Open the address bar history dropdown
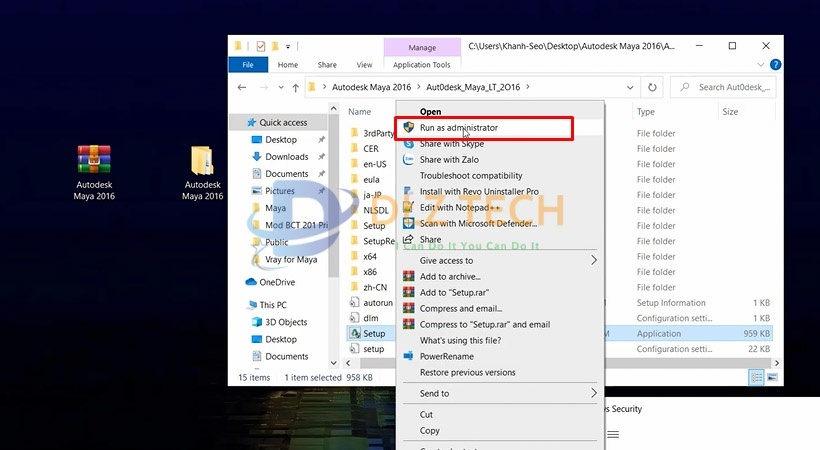The height and width of the screenshot is (450, 820). (x=630, y=87)
